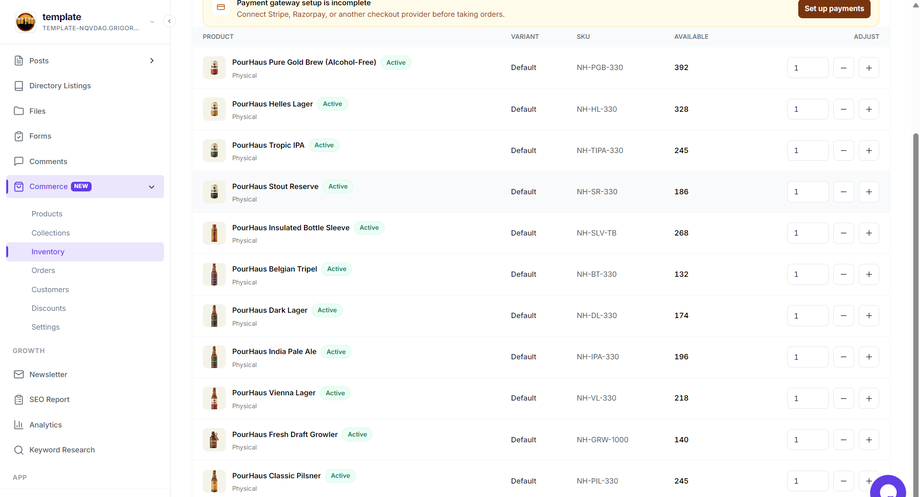Collapse the sidebar with arrow button

(x=169, y=21)
